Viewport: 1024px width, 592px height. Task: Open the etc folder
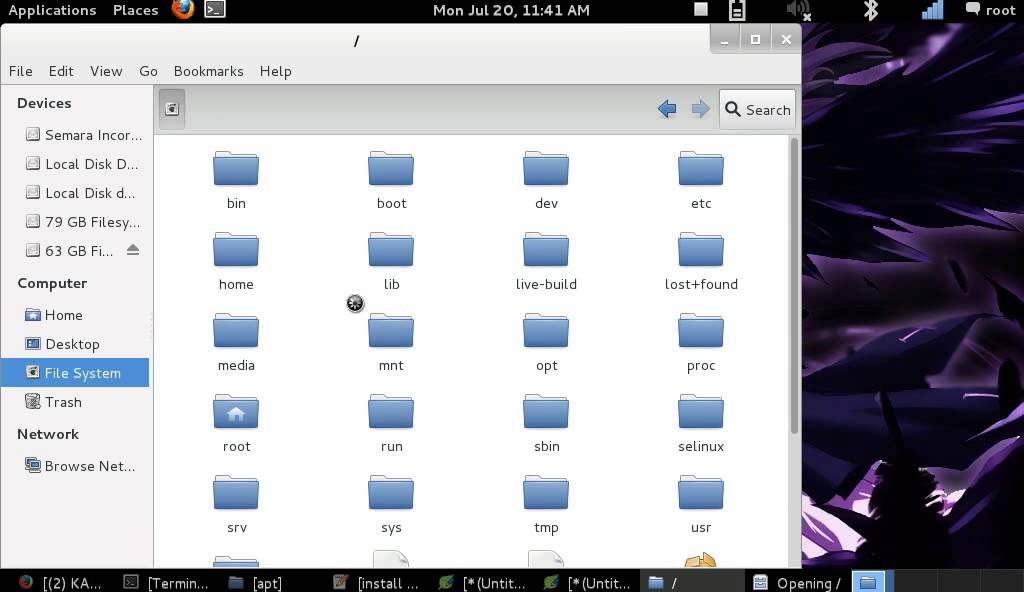pos(701,169)
